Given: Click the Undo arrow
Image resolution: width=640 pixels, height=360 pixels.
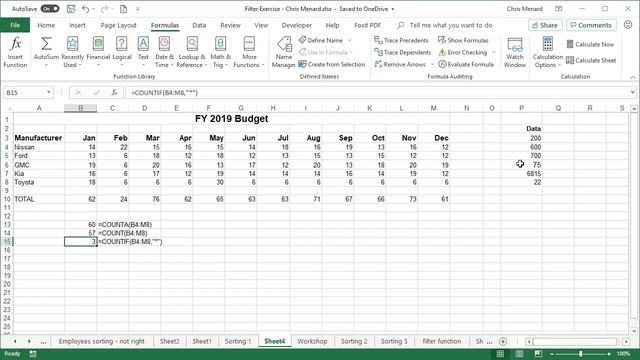Looking at the screenshot, I should (x=85, y=9).
